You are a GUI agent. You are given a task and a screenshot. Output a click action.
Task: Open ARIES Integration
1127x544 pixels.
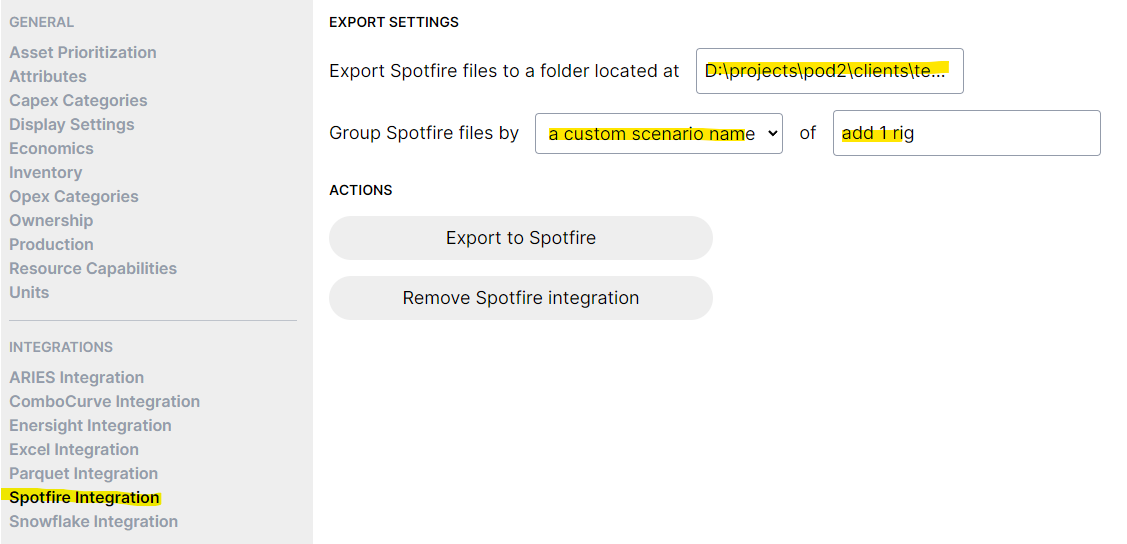point(76,377)
